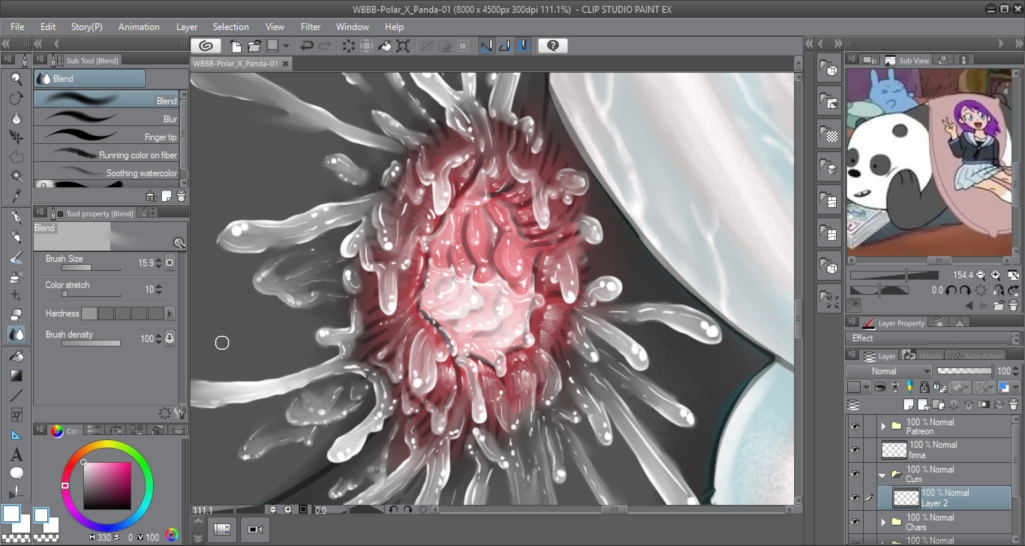The image size is (1025, 546).
Task: Expand the Chars layer folder
Action: click(883, 522)
